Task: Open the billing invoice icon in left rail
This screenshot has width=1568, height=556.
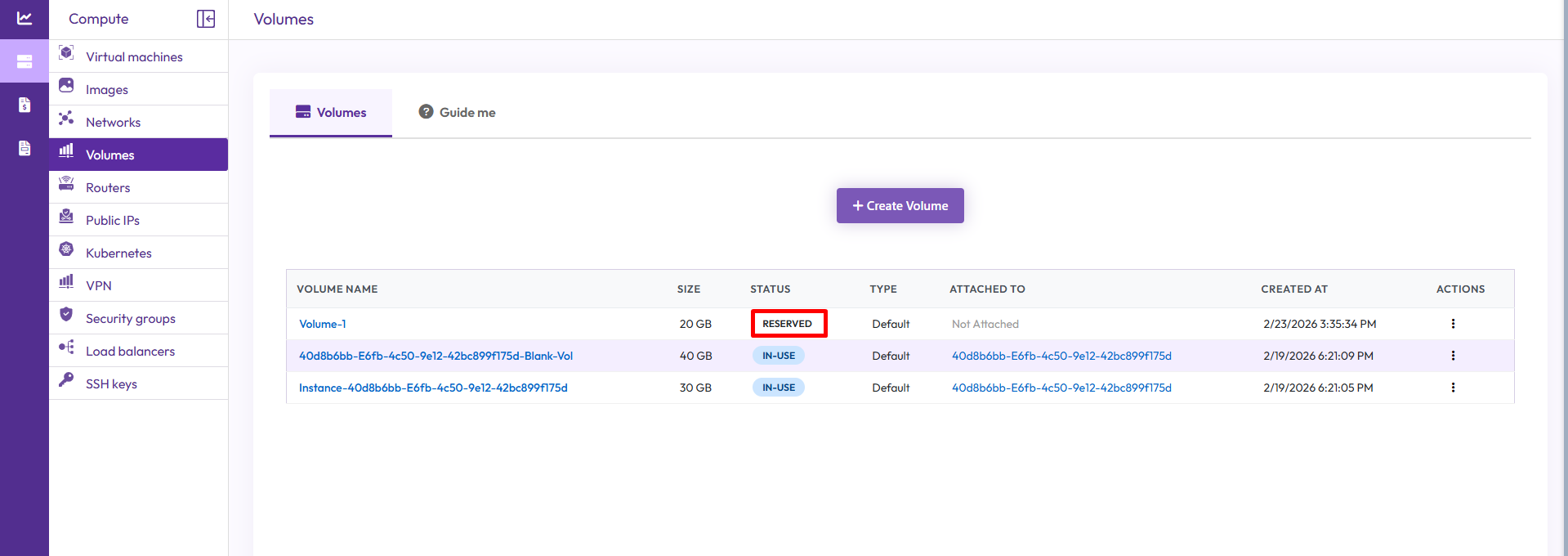Action: [25, 105]
